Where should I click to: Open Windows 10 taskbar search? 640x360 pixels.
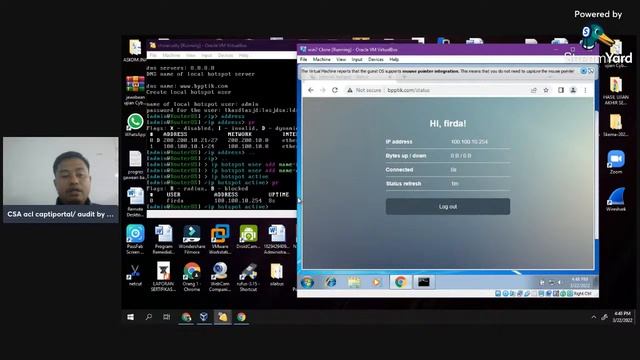pos(149,317)
